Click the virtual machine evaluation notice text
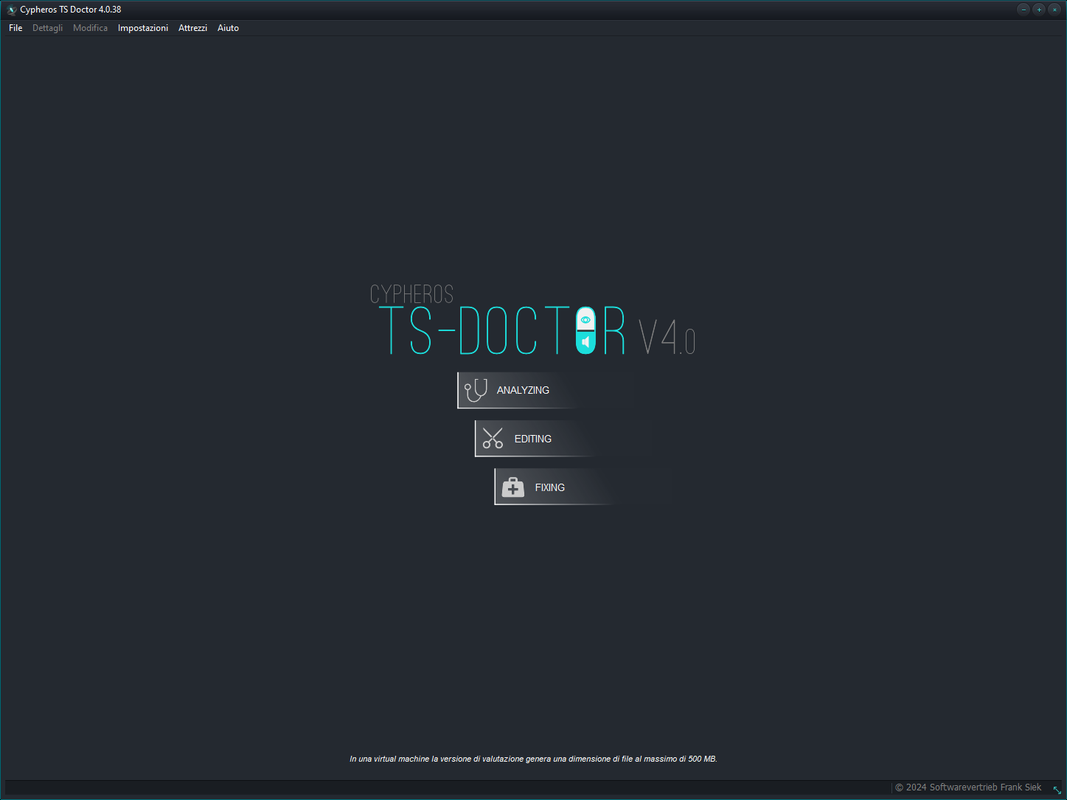 [x=534, y=759]
